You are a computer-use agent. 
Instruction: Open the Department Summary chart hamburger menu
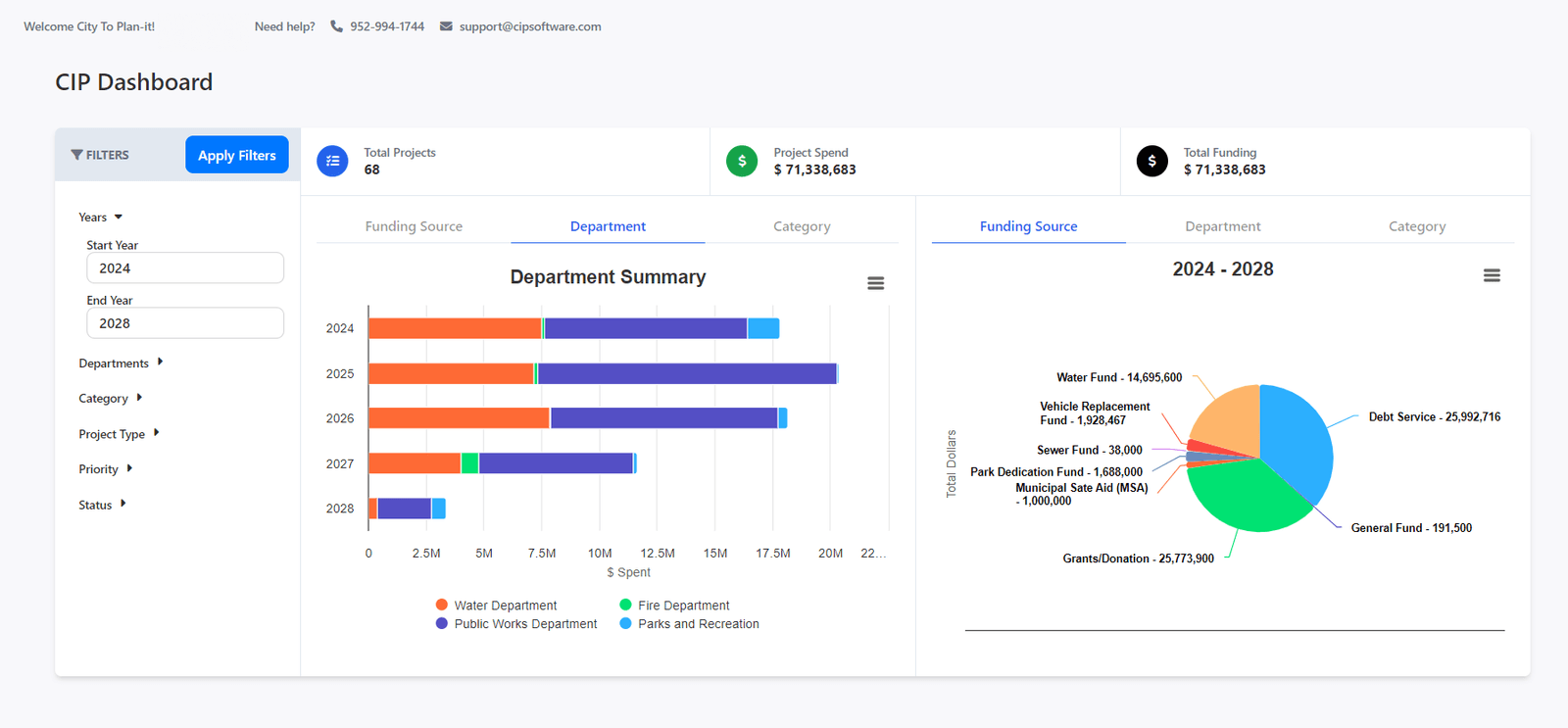click(x=875, y=283)
